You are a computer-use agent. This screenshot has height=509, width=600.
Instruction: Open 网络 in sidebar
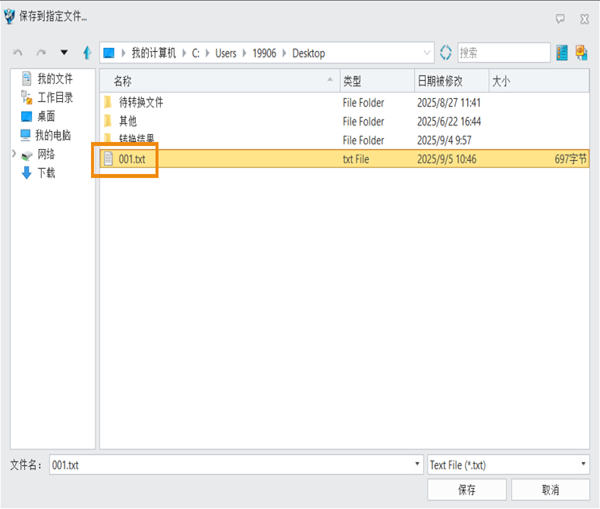pos(46,154)
